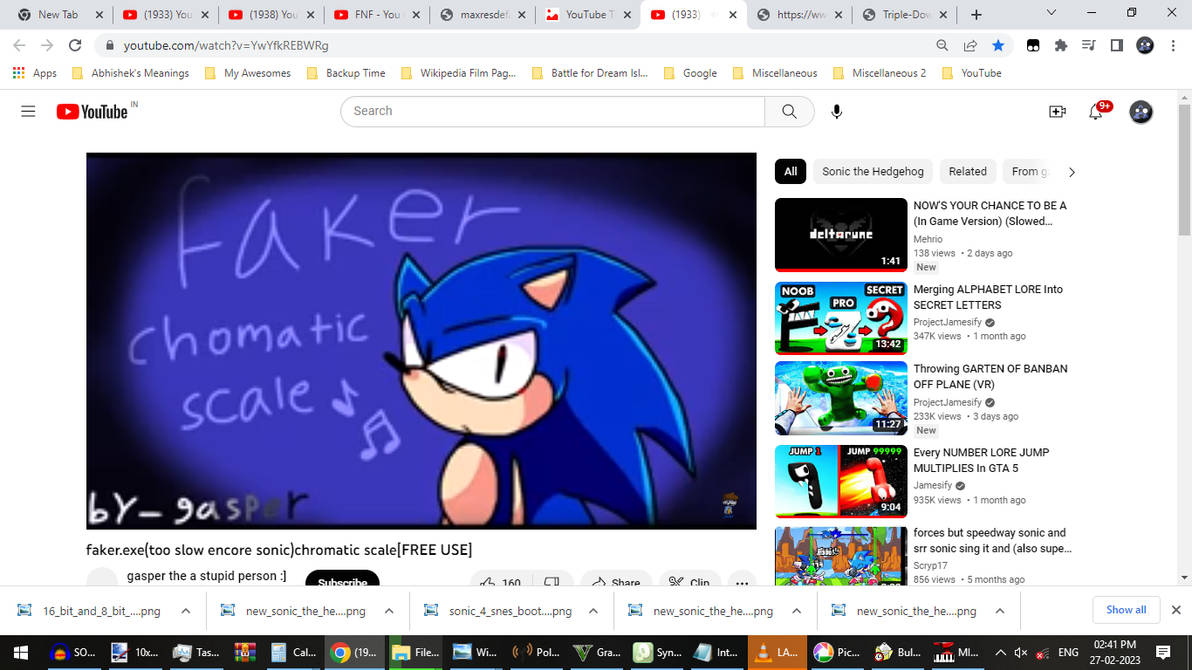
Task: Open Merging ALPHABET LORE video thumbnail
Action: [841, 318]
